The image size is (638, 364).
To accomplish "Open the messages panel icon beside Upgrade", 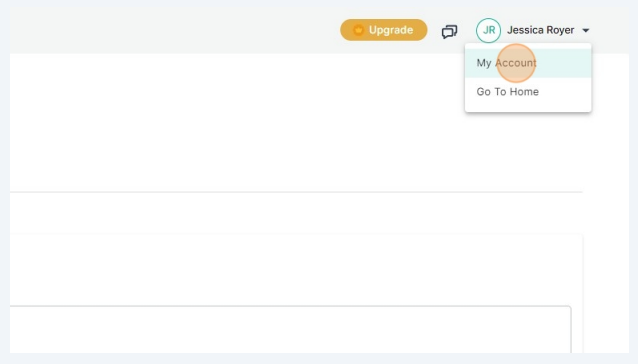I will [x=450, y=31].
